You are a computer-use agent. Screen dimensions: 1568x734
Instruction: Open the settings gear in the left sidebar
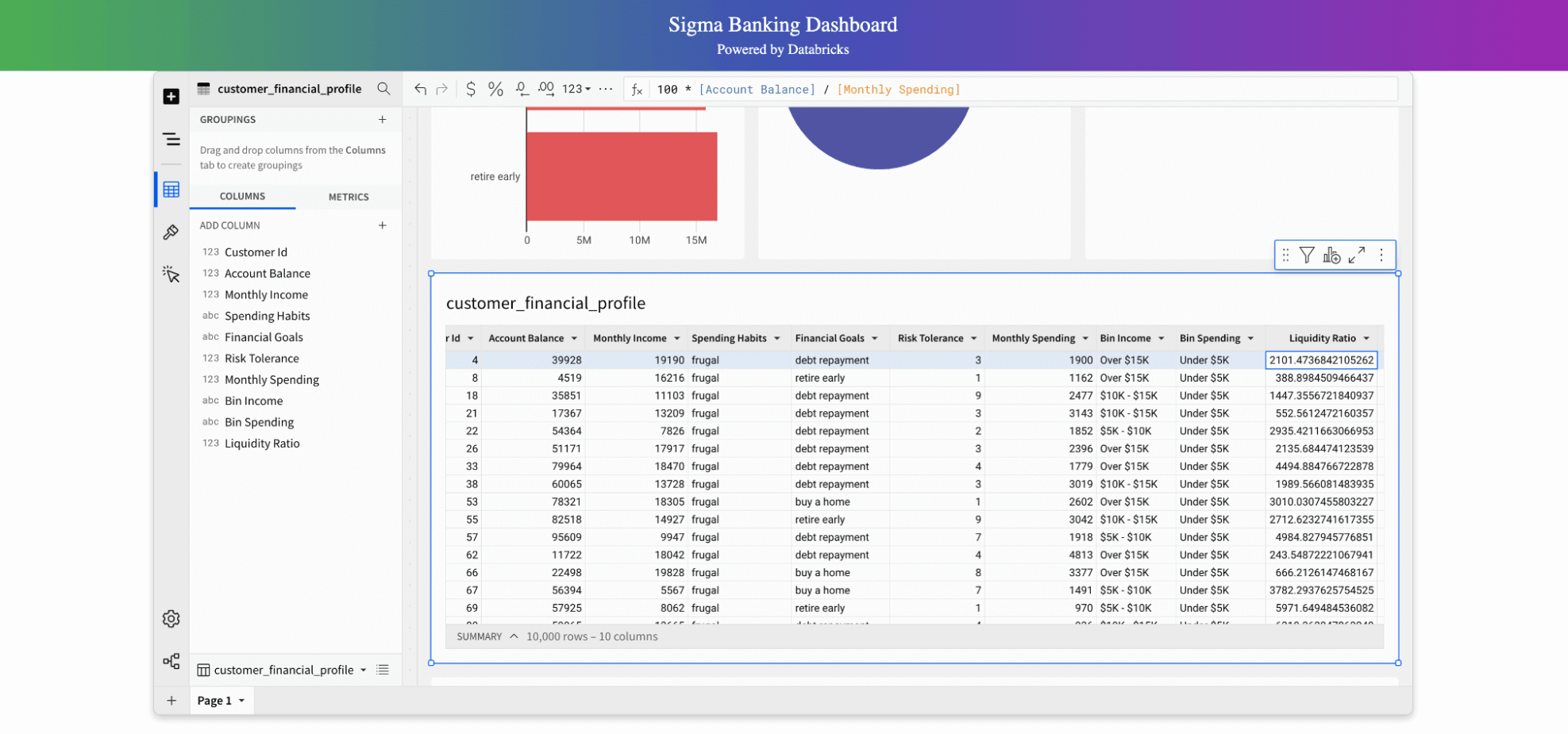tap(171, 619)
